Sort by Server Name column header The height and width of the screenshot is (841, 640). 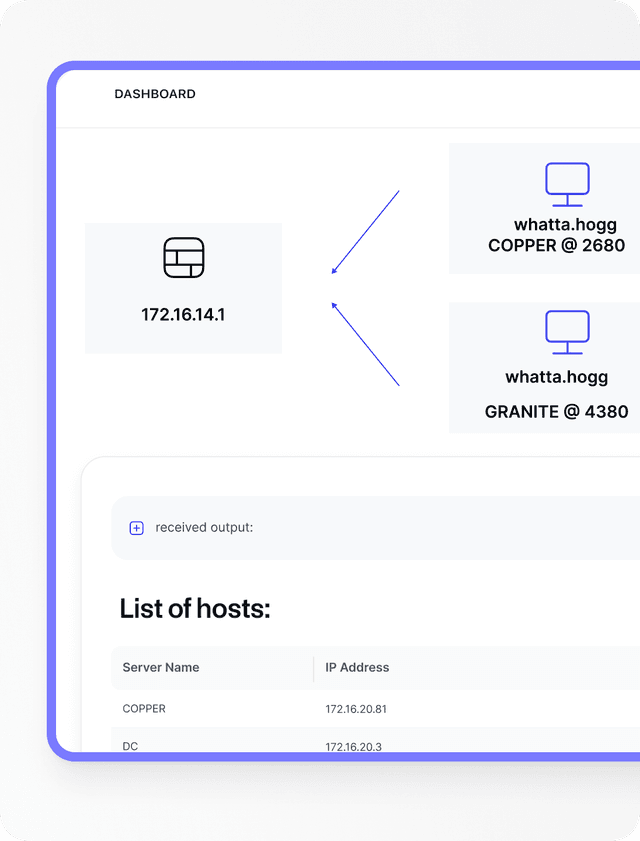tap(161, 667)
